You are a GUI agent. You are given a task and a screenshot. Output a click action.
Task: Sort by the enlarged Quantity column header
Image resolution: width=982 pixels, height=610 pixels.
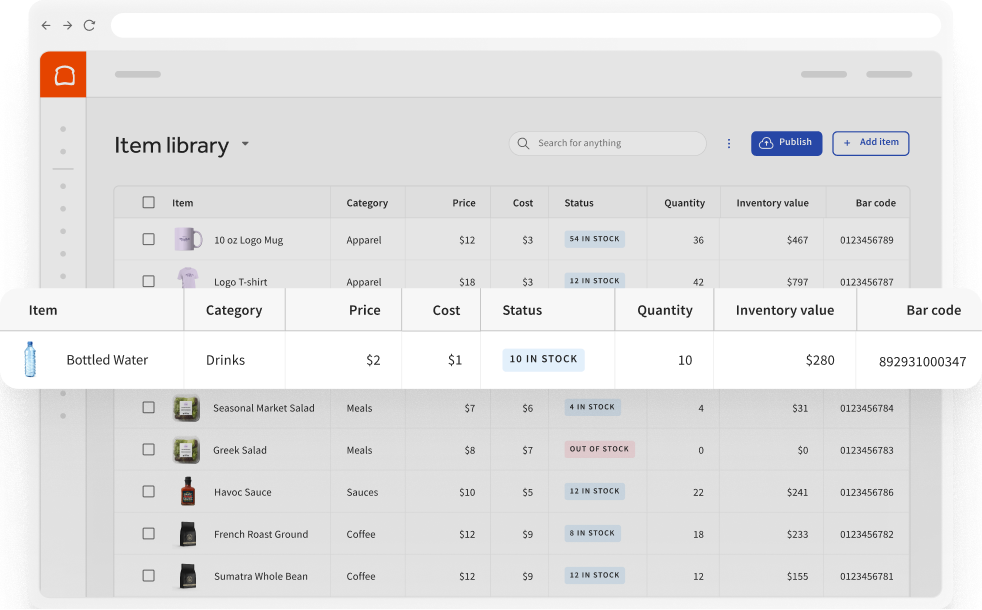pos(664,310)
